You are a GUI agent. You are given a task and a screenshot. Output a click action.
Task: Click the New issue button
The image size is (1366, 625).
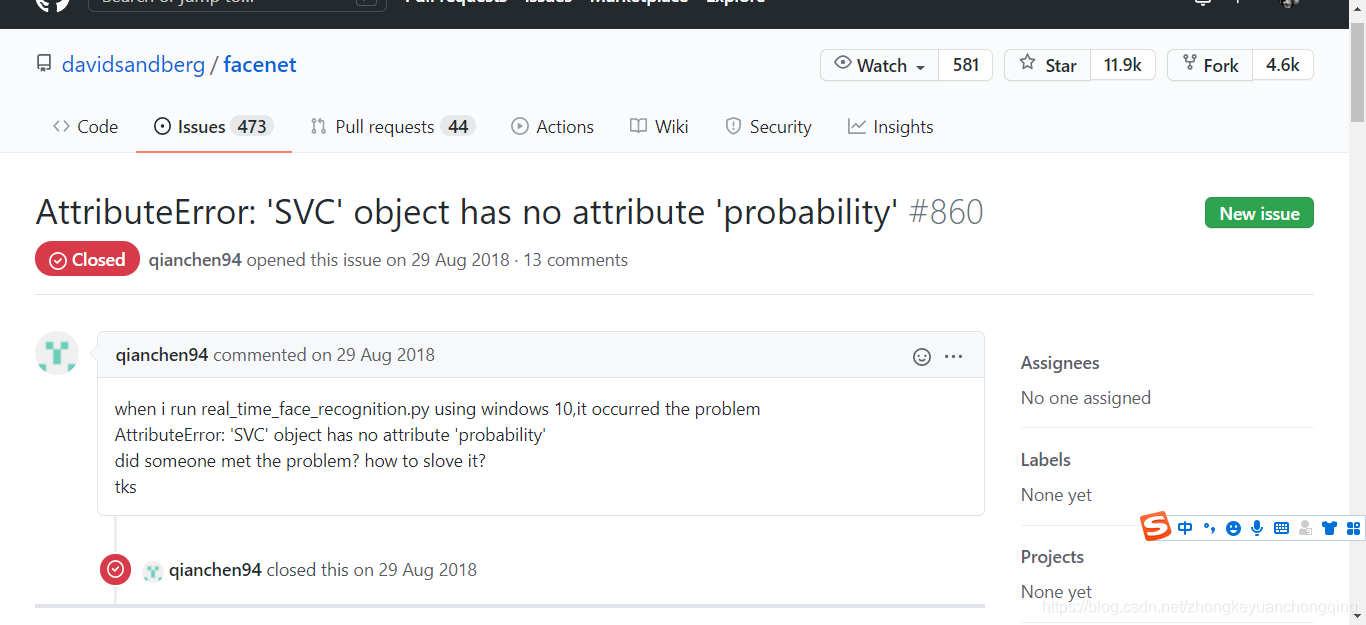[1259, 212]
